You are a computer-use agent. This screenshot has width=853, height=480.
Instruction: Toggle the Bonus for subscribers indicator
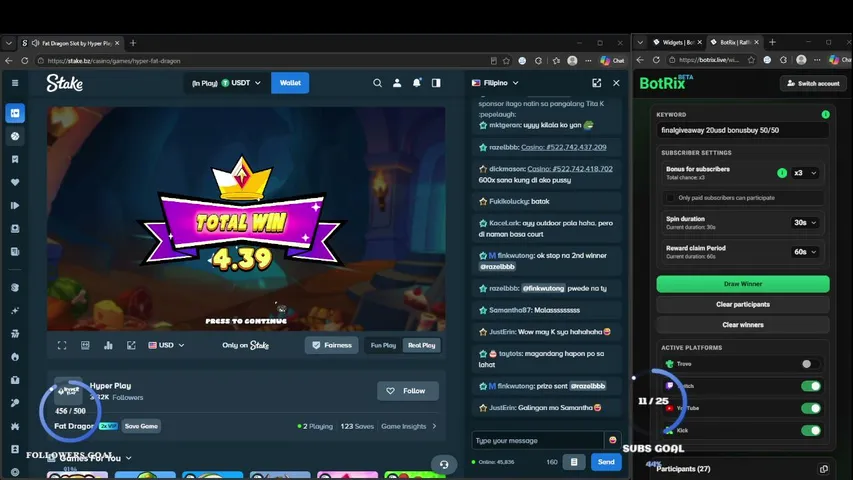click(x=782, y=173)
